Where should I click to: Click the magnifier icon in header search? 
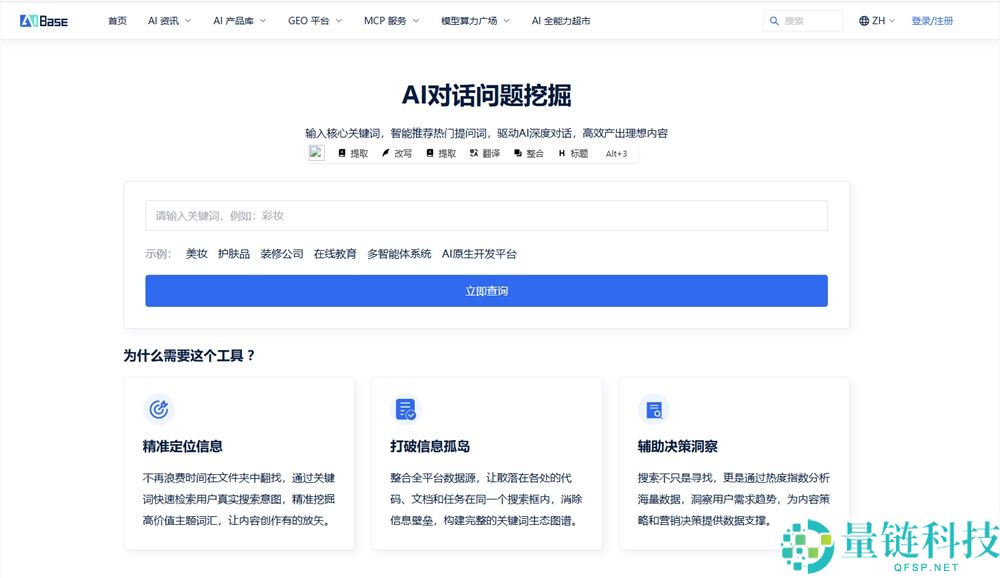pyautogui.click(x=774, y=21)
